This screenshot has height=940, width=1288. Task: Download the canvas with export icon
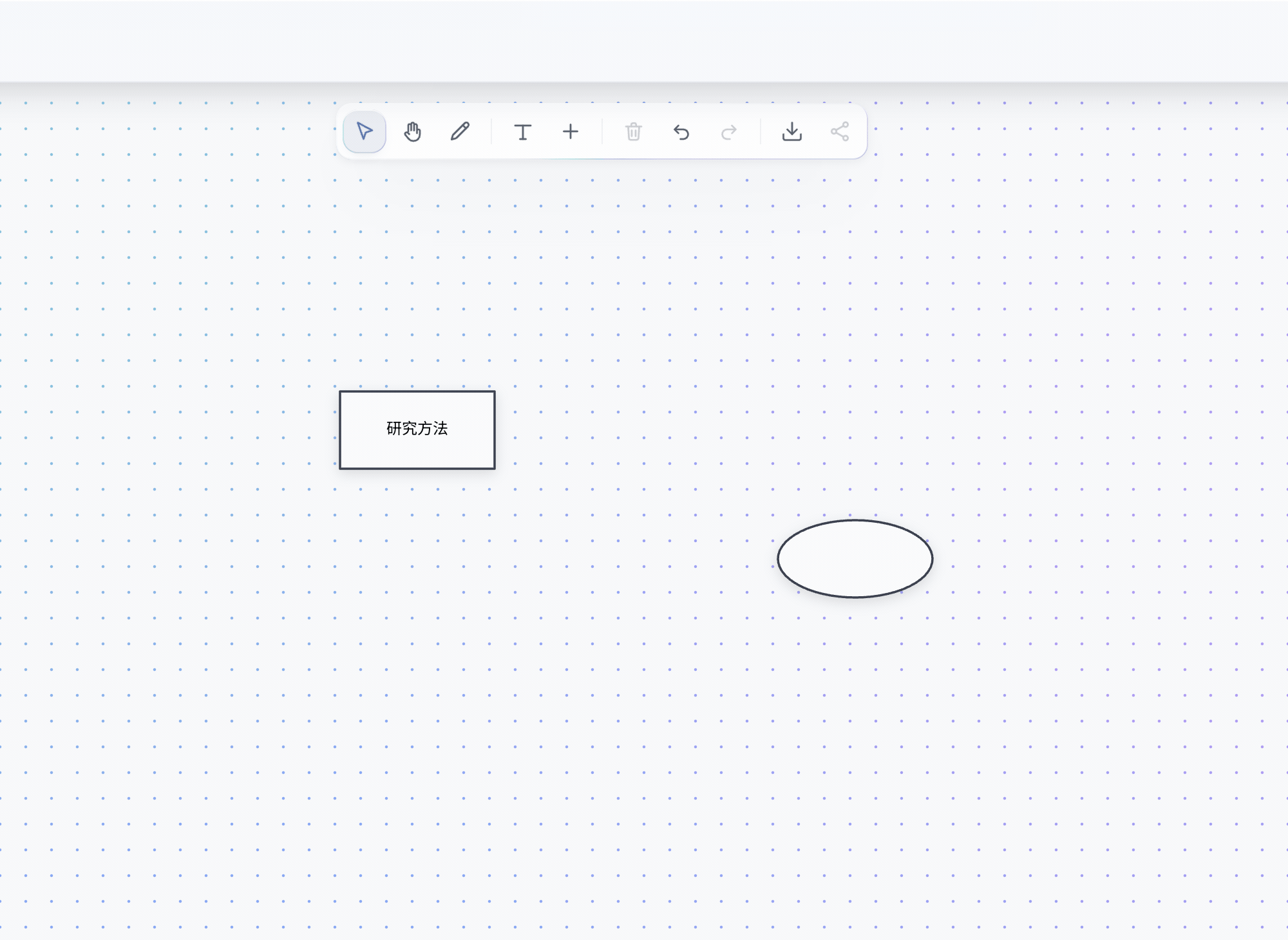(x=792, y=132)
